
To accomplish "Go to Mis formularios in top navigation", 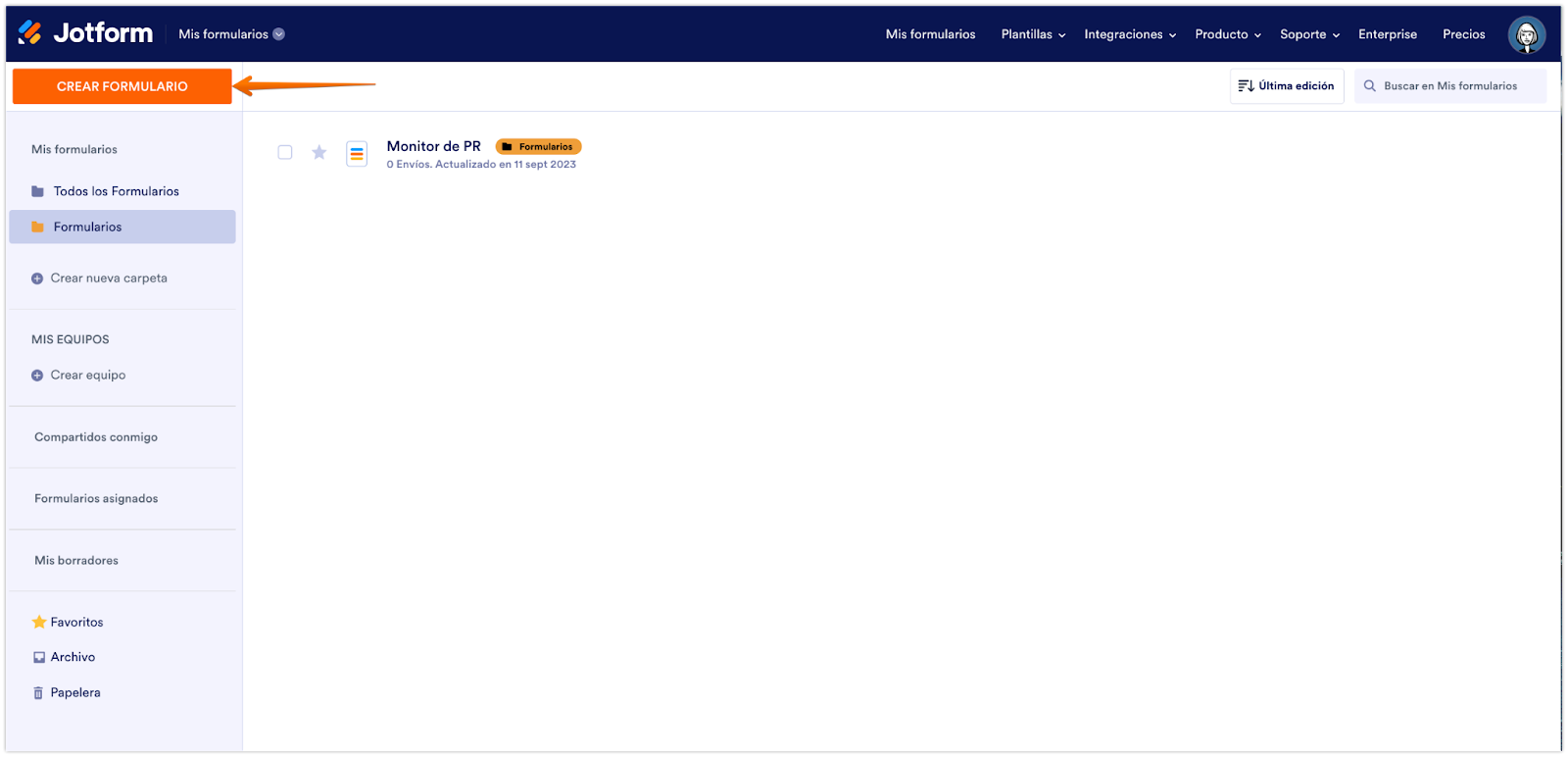I will pos(930,34).
